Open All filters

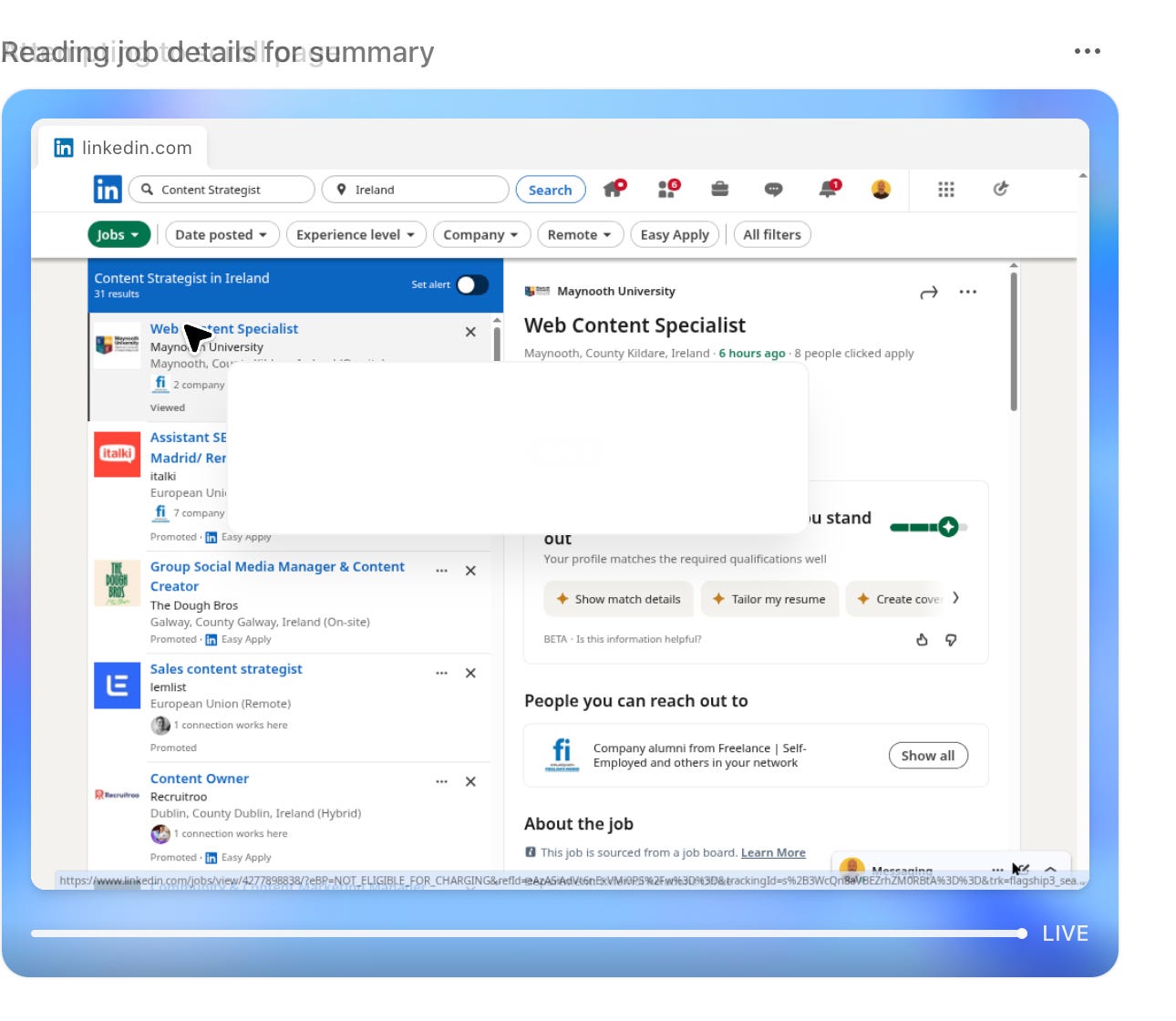tap(772, 234)
